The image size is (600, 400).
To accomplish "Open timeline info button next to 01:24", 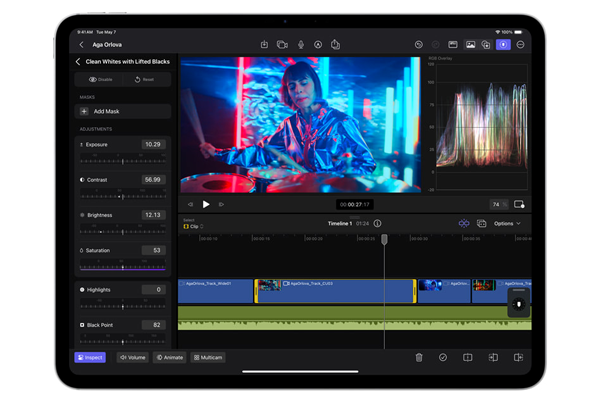I will [x=377, y=224].
